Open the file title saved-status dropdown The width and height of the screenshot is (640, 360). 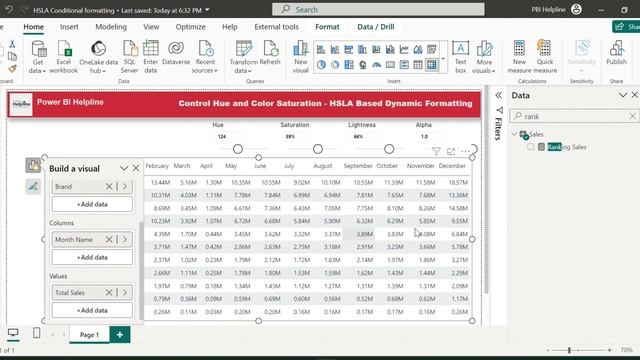(x=207, y=10)
